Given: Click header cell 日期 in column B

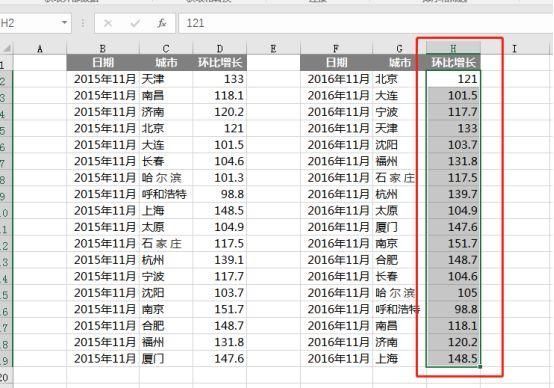Looking at the screenshot, I should click(x=103, y=63).
